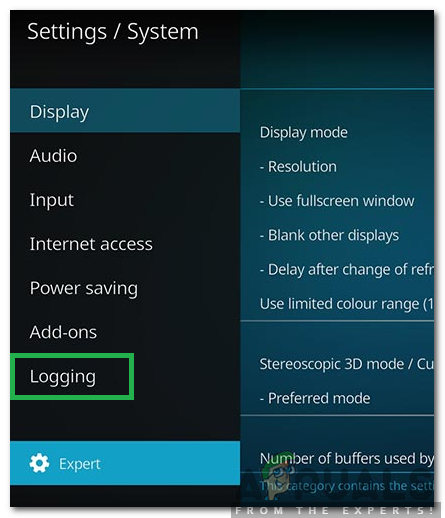
Task: Toggle Use fullscreen window option
Action: (337, 201)
